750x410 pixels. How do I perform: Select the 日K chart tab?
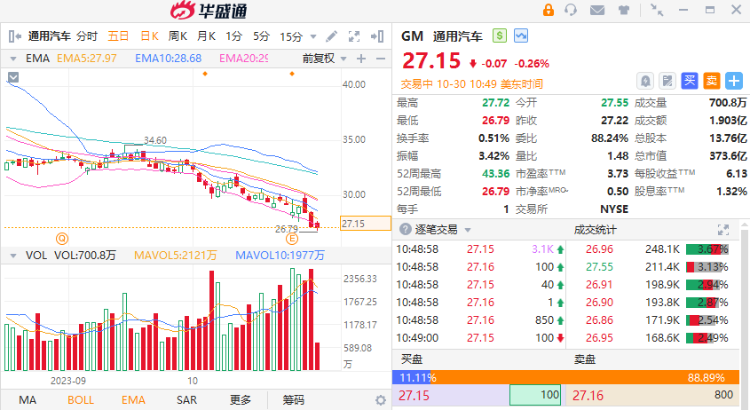click(149, 36)
